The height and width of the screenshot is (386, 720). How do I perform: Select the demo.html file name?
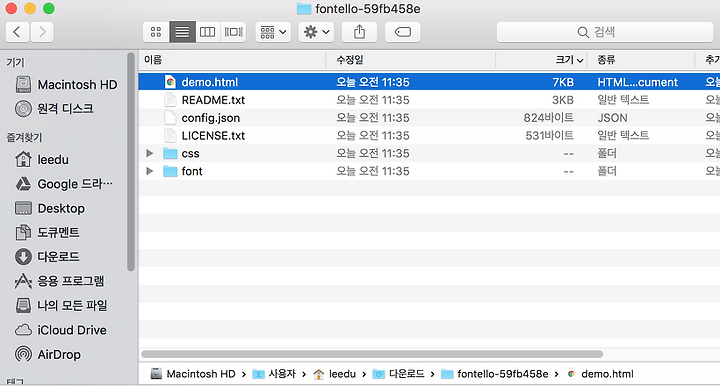(210, 82)
